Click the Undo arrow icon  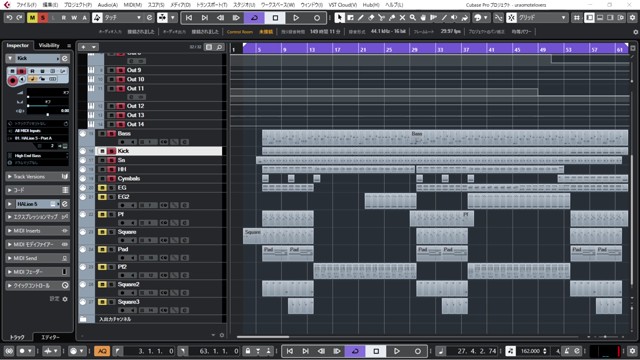tap(10, 18)
